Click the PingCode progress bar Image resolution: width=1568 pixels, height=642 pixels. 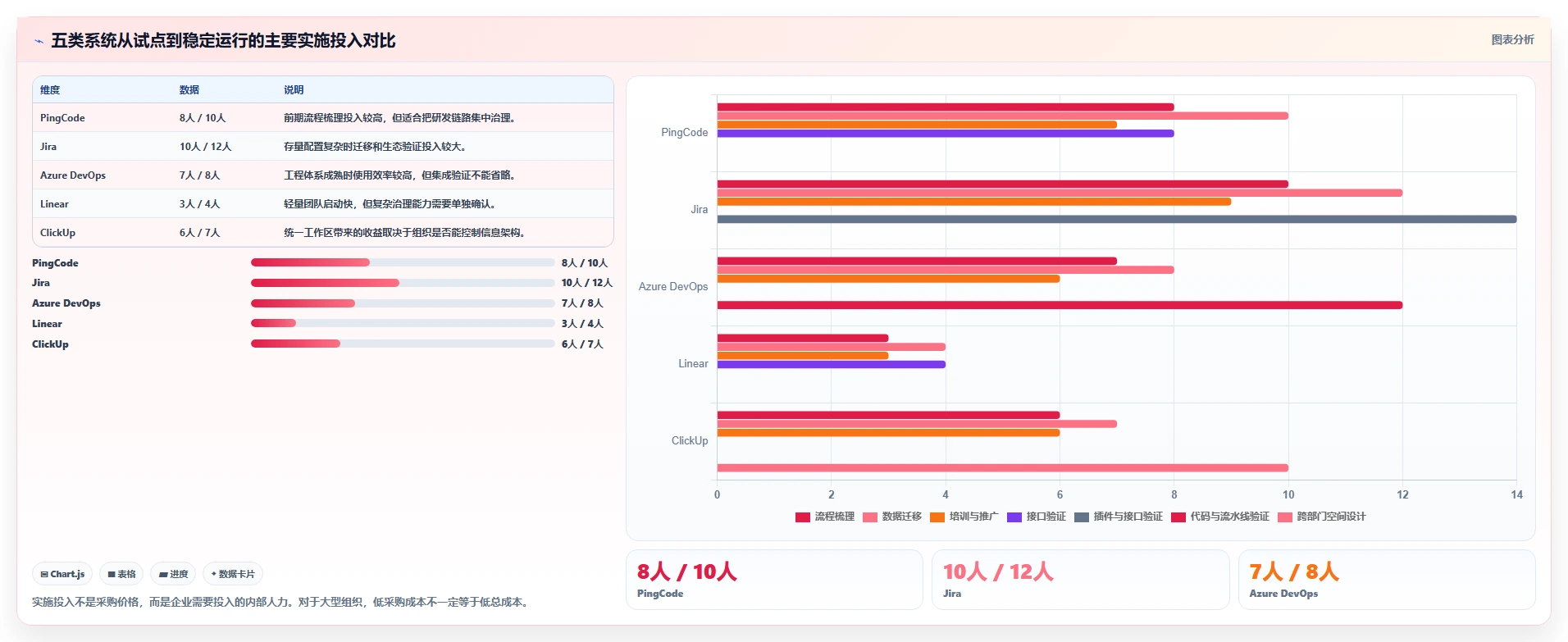(403, 262)
